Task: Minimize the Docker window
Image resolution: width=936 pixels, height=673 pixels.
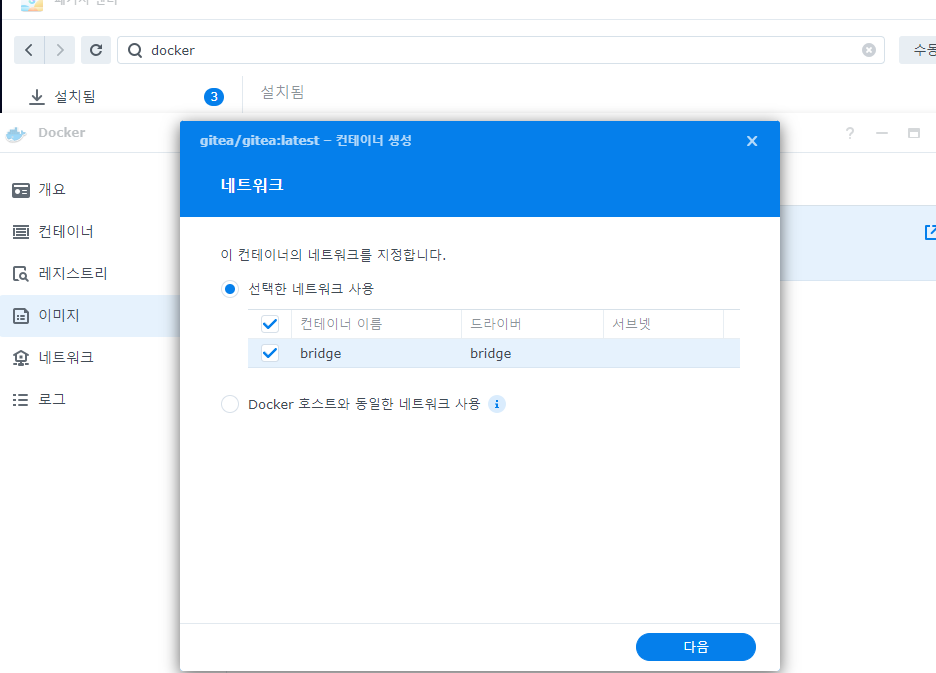Action: coord(882,133)
